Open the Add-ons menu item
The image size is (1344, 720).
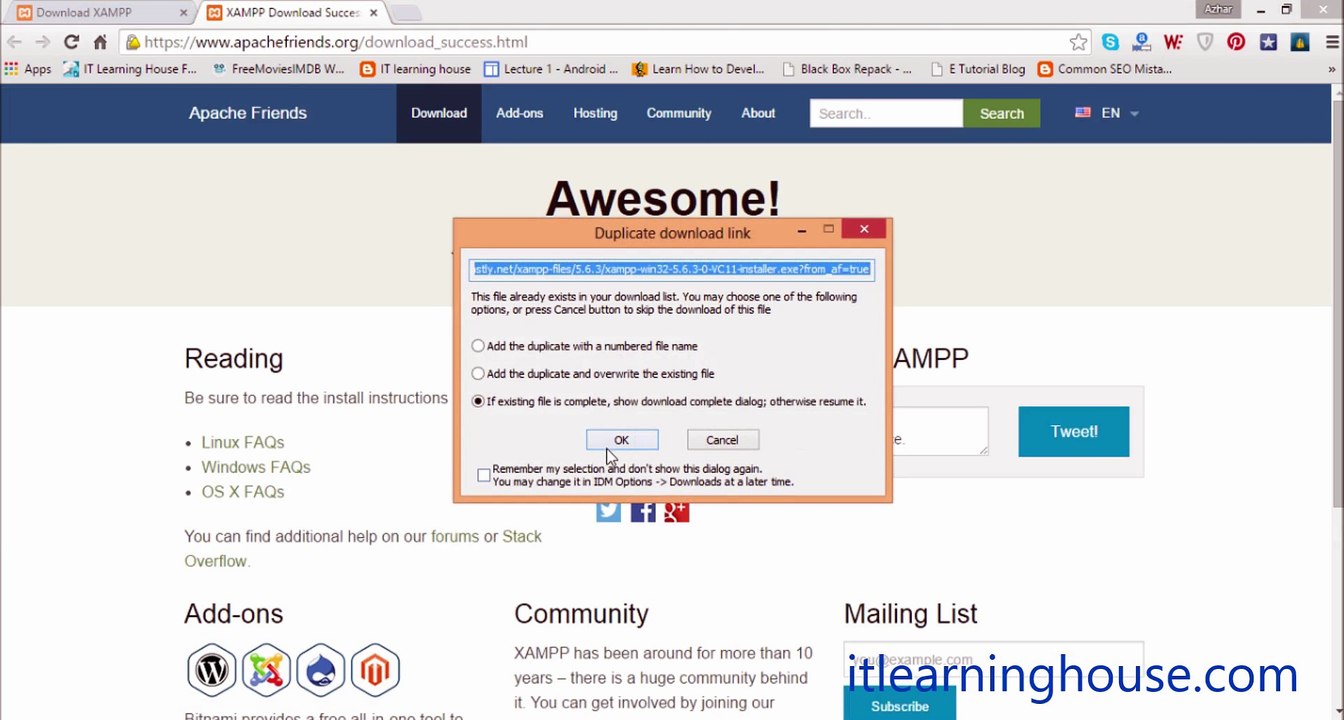[x=519, y=113]
